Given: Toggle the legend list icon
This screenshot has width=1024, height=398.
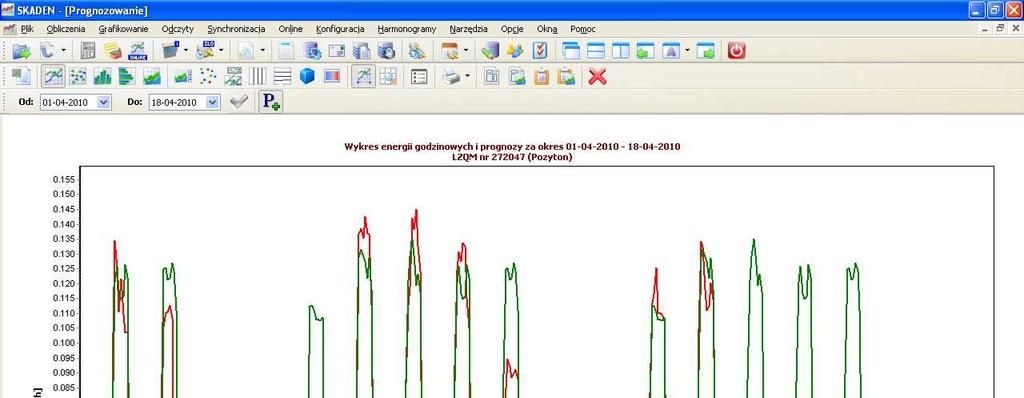Looking at the screenshot, I should [x=419, y=76].
